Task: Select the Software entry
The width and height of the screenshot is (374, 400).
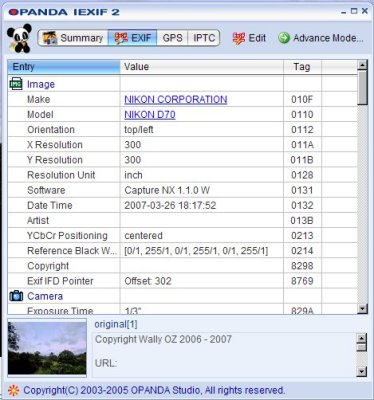Action: coord(182,190)
